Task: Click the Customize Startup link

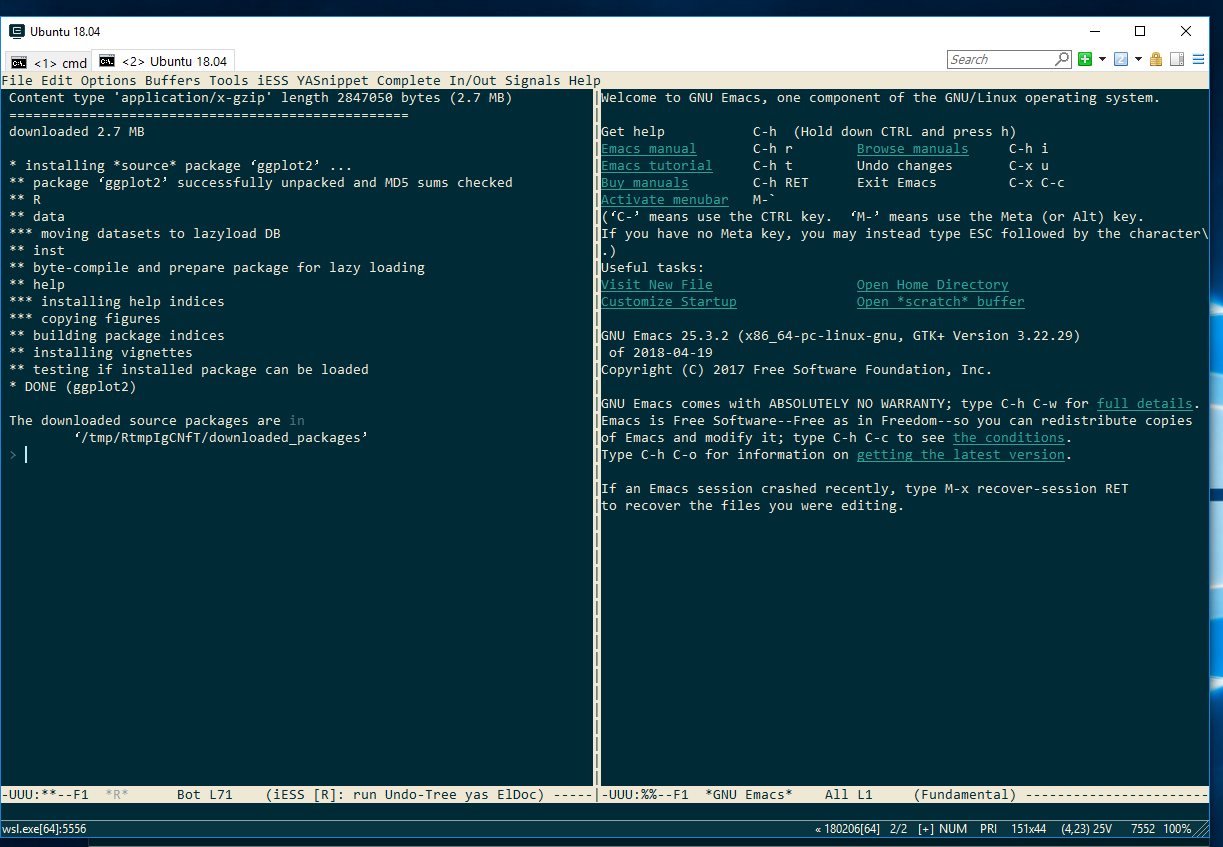Action: [668, 301]
